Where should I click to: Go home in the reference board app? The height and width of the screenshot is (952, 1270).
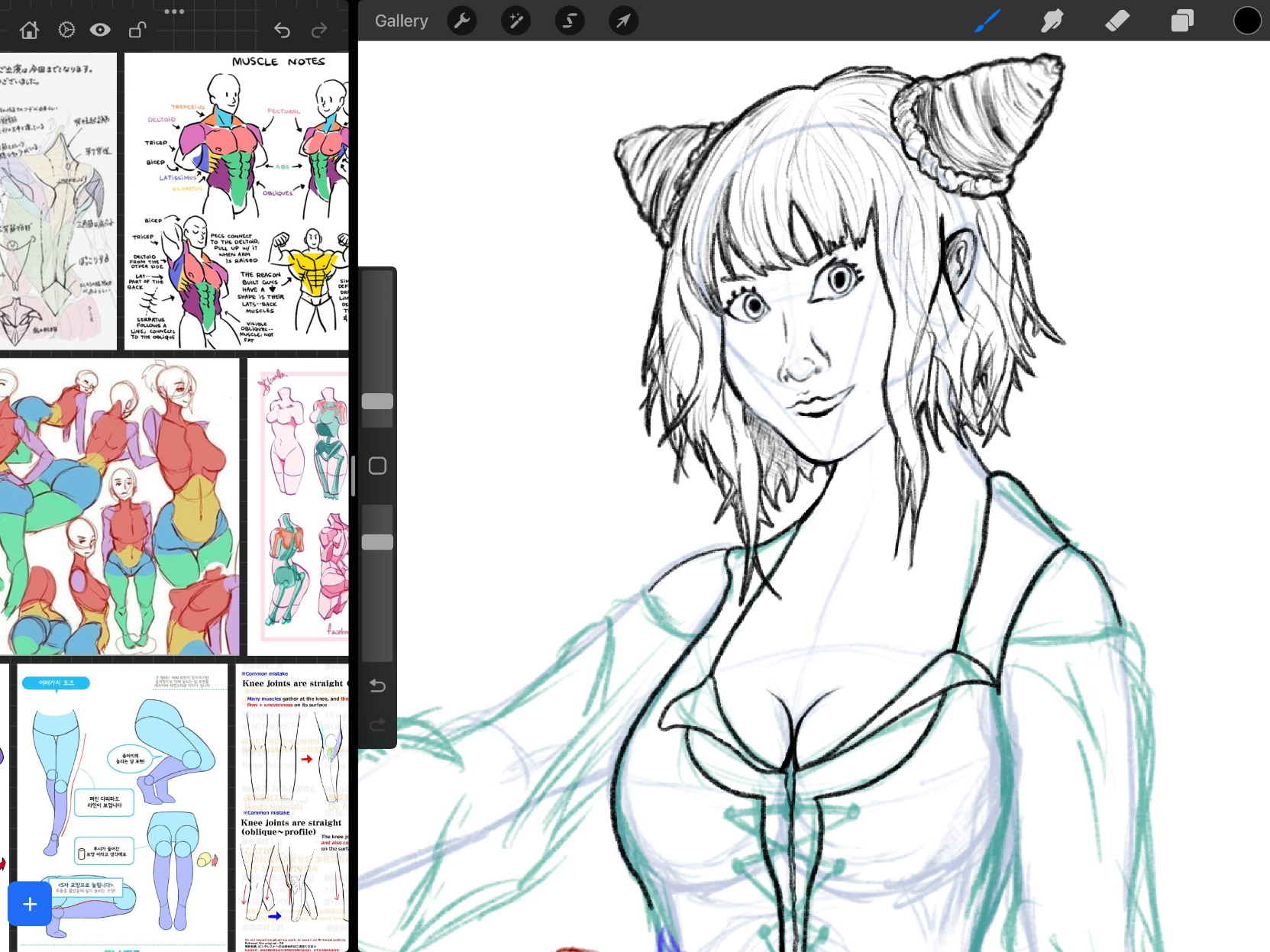click(29, 30)
